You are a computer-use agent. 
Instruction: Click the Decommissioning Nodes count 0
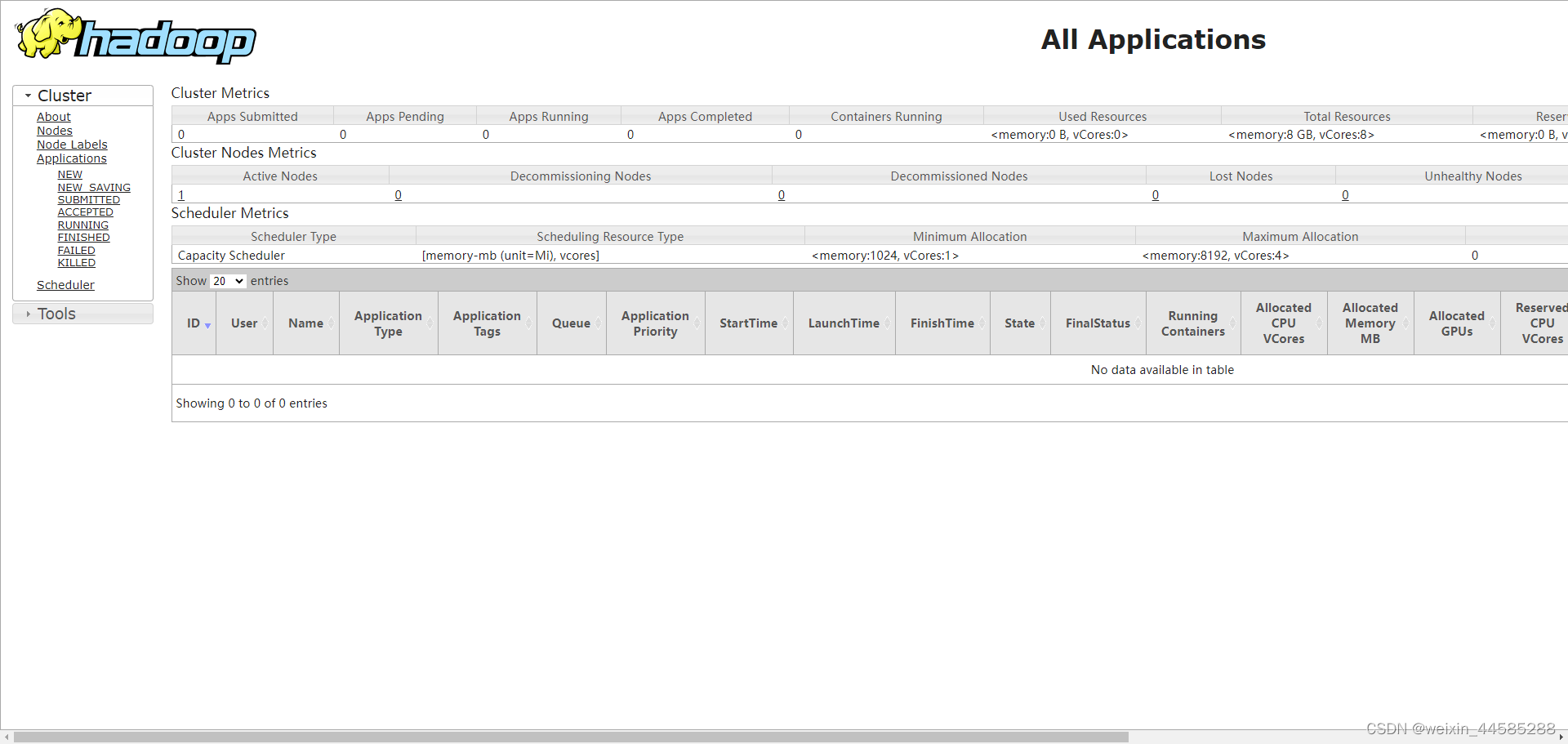click(x=398, y=195)
